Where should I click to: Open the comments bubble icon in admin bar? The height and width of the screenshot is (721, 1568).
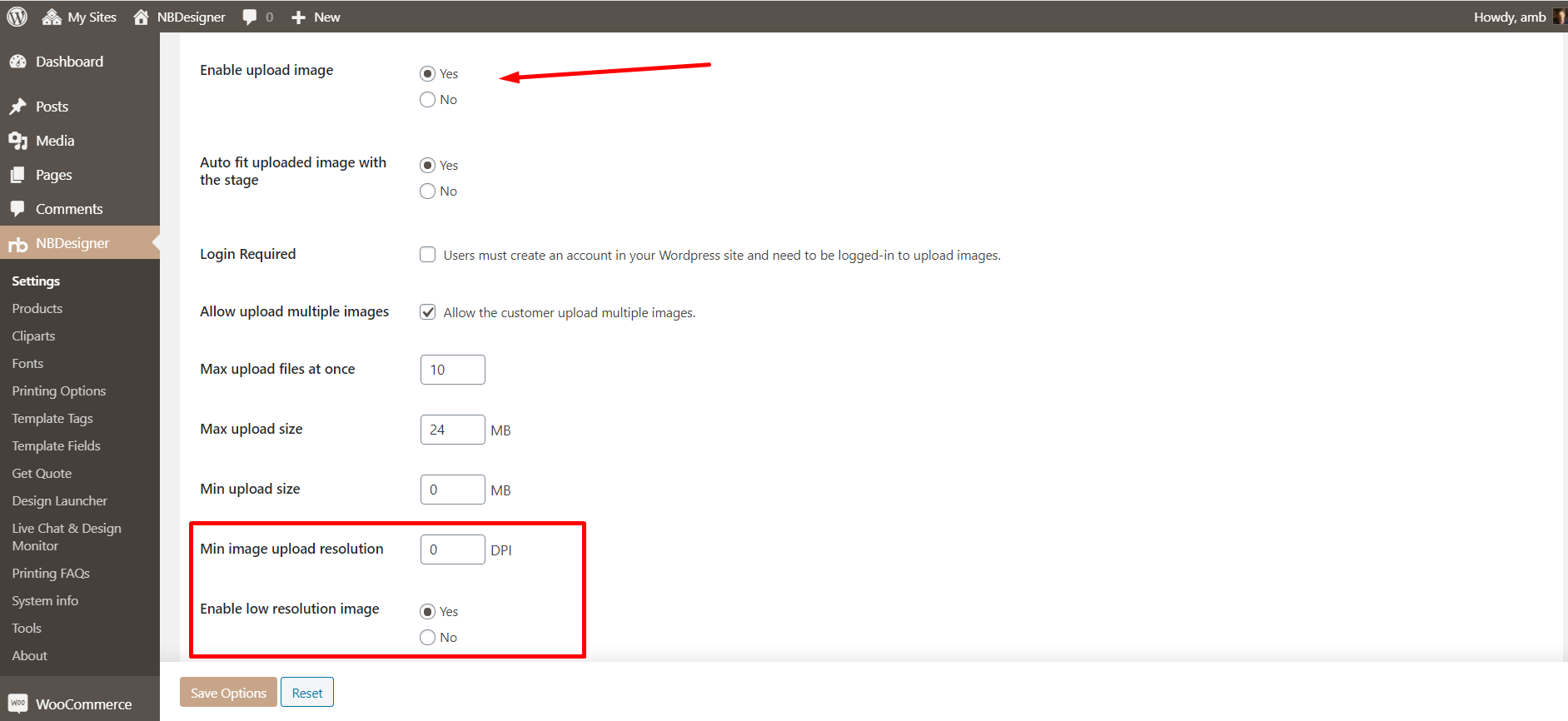250,17
